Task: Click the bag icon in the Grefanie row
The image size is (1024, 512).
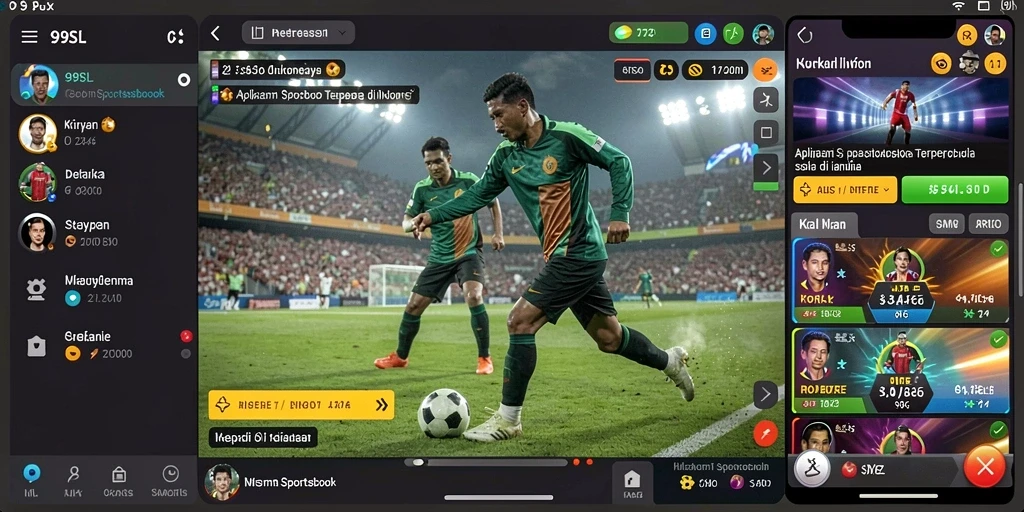Action: pyautogui.click(x=37, y=345)
